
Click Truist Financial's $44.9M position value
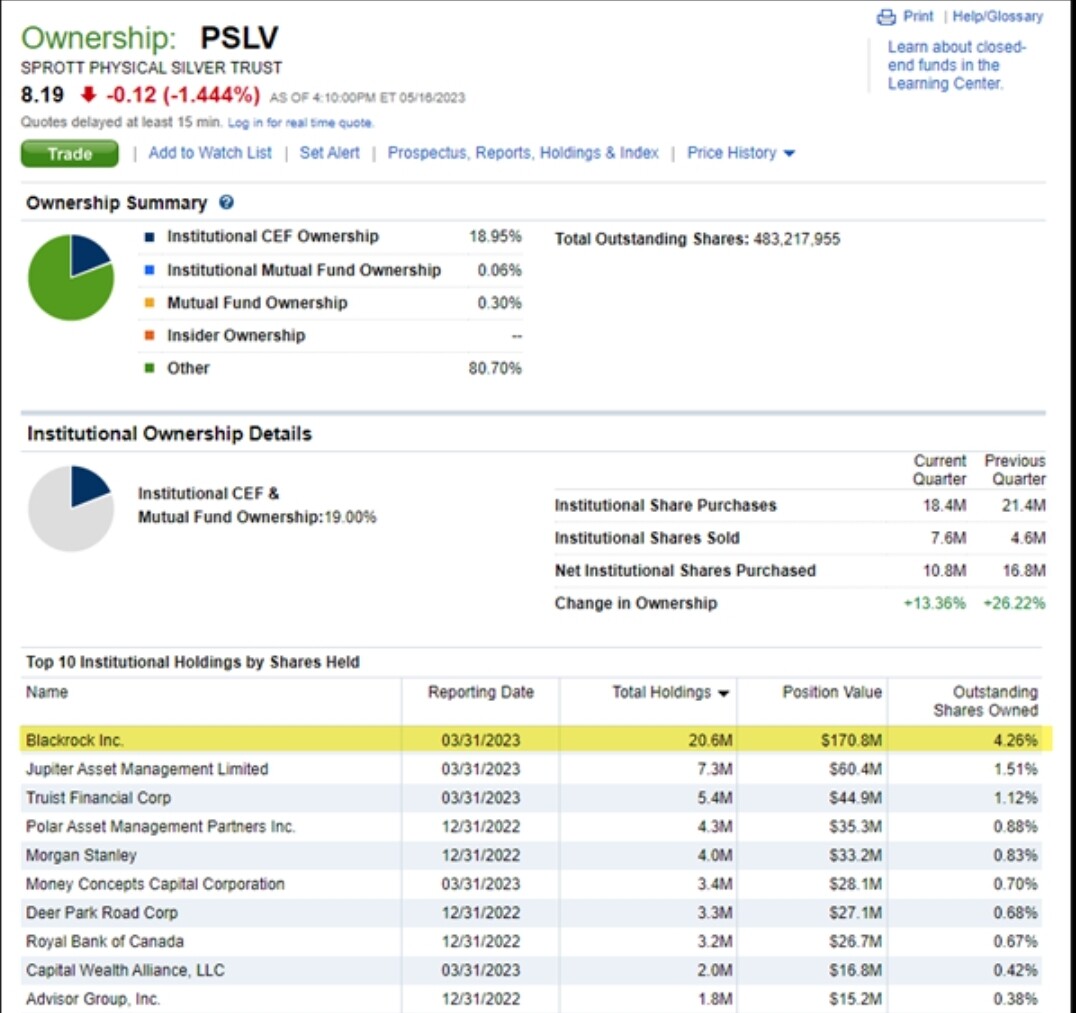point(855,797)
